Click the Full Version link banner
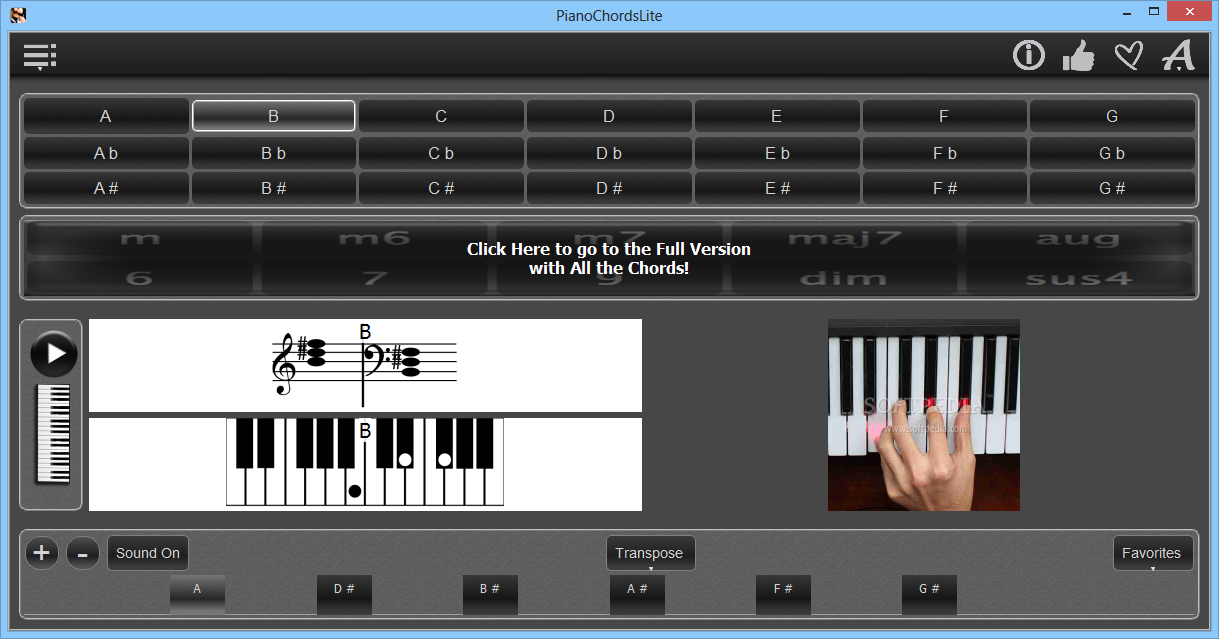The height and width of the screenshot is (639, 1219). (x=609, y=258)
